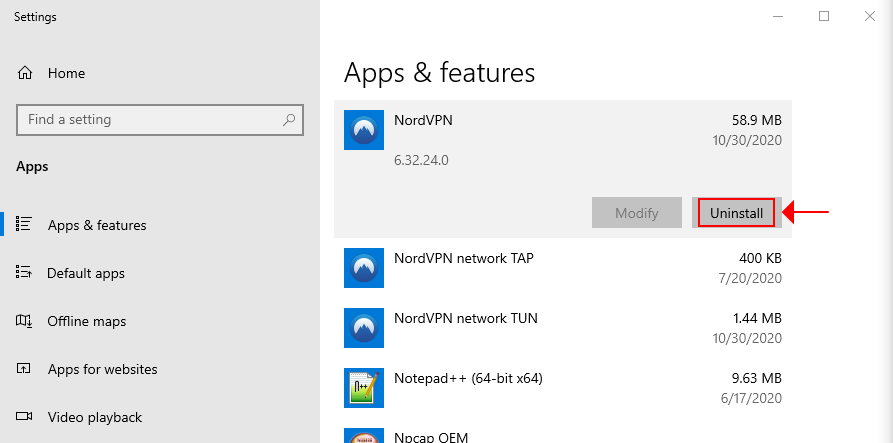Focus the Find a setting search field
893x443 pixels.
click(150, 120)
